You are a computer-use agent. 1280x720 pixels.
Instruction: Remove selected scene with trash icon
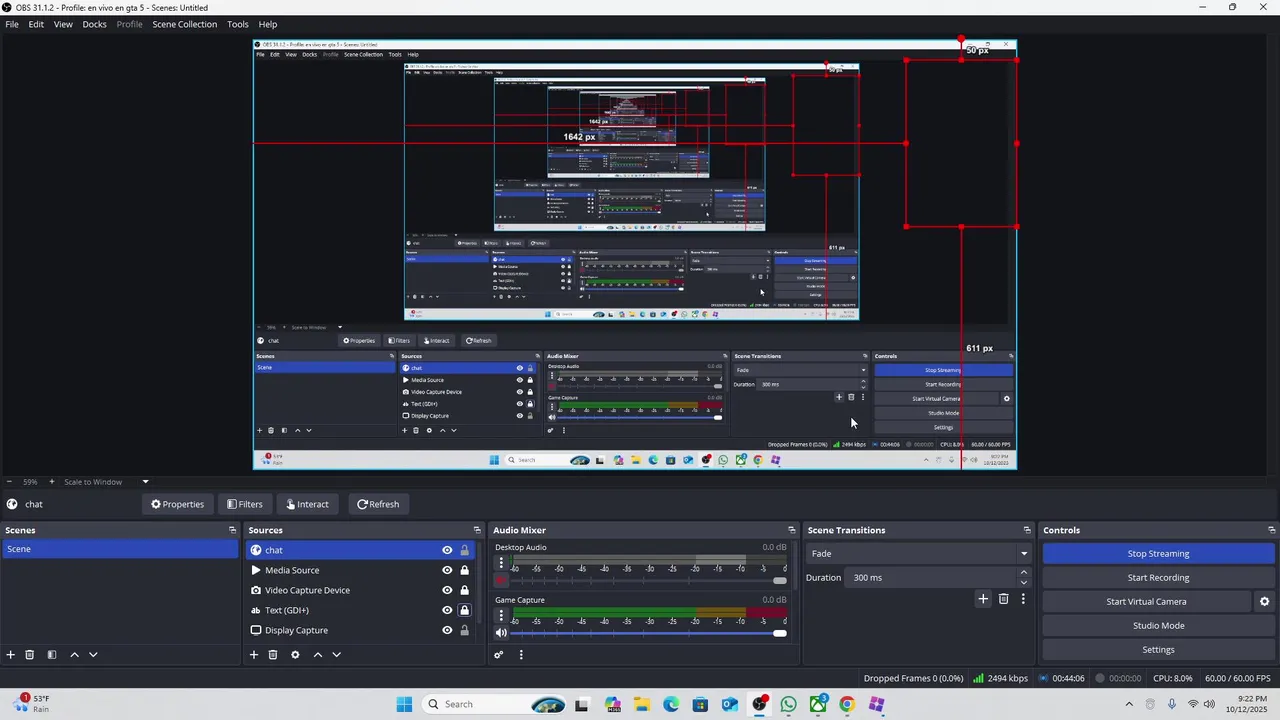tap(30, 655)
